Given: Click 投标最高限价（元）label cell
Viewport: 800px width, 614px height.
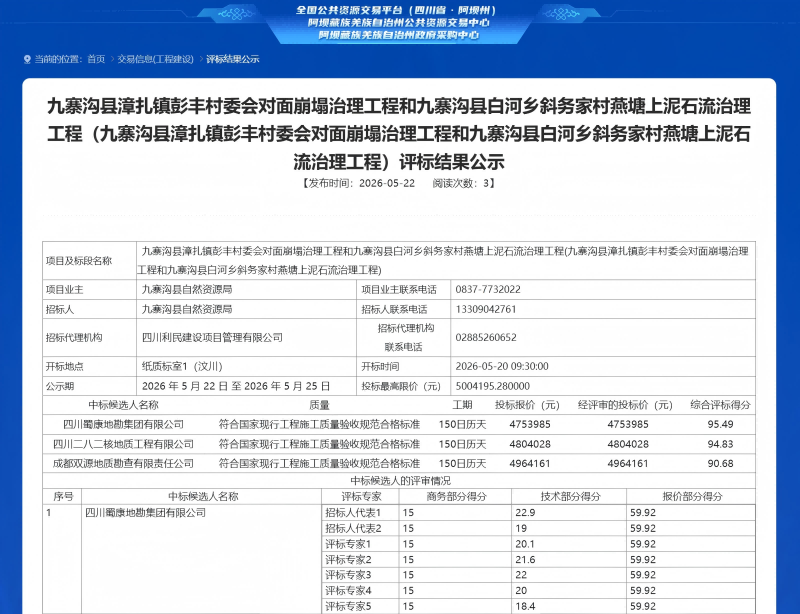Looking at the screenshot, I should [x=404, y=386].
